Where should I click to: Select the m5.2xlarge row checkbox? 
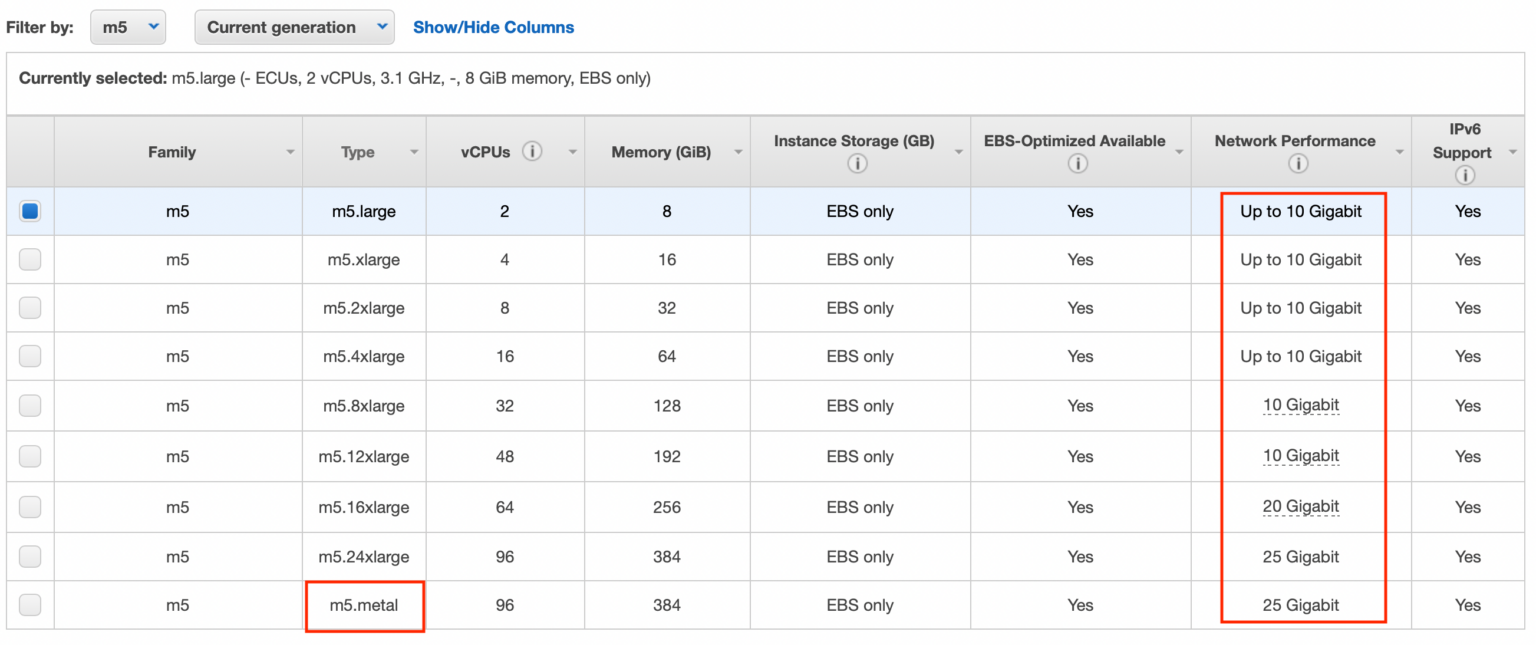[30, 308]
